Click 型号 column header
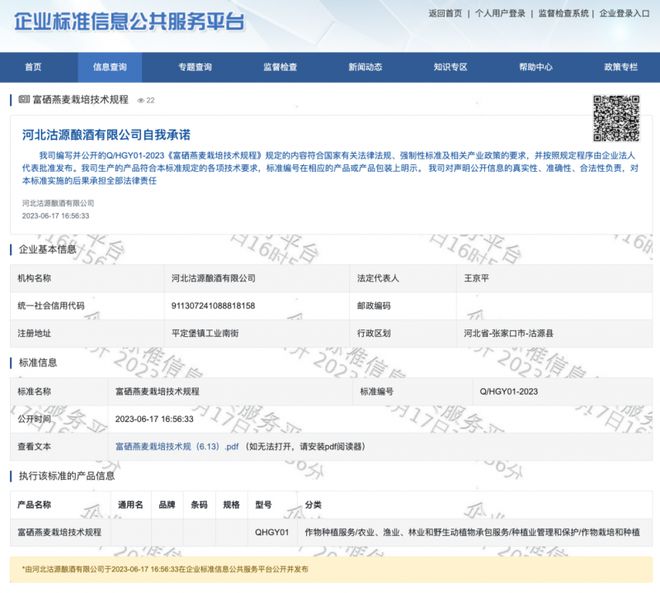The image size is (660, 593). pos(263,505)
